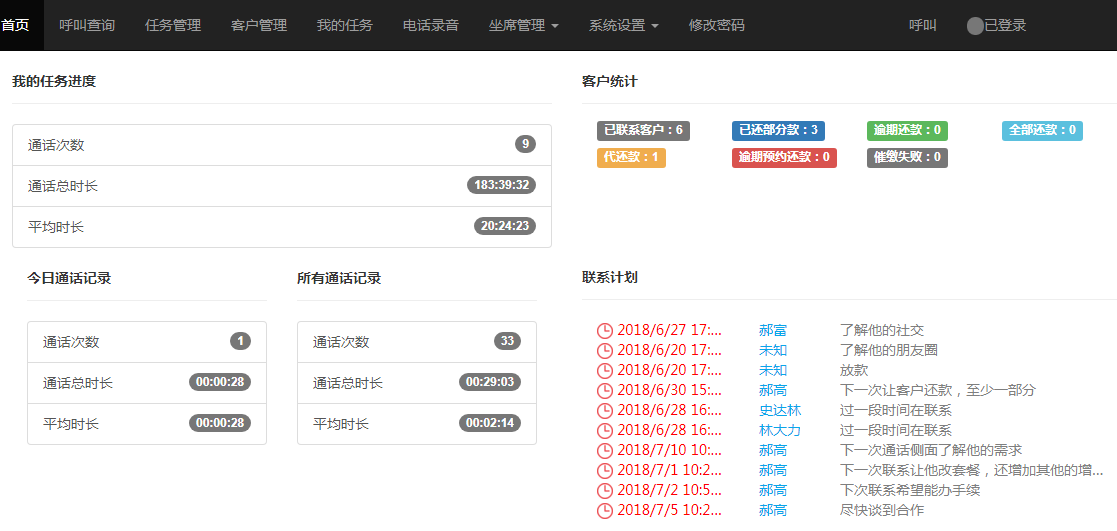Click the 通话次数 row showing count 33
Viewport: 1117px width, 531px height.
pos(416,342)
